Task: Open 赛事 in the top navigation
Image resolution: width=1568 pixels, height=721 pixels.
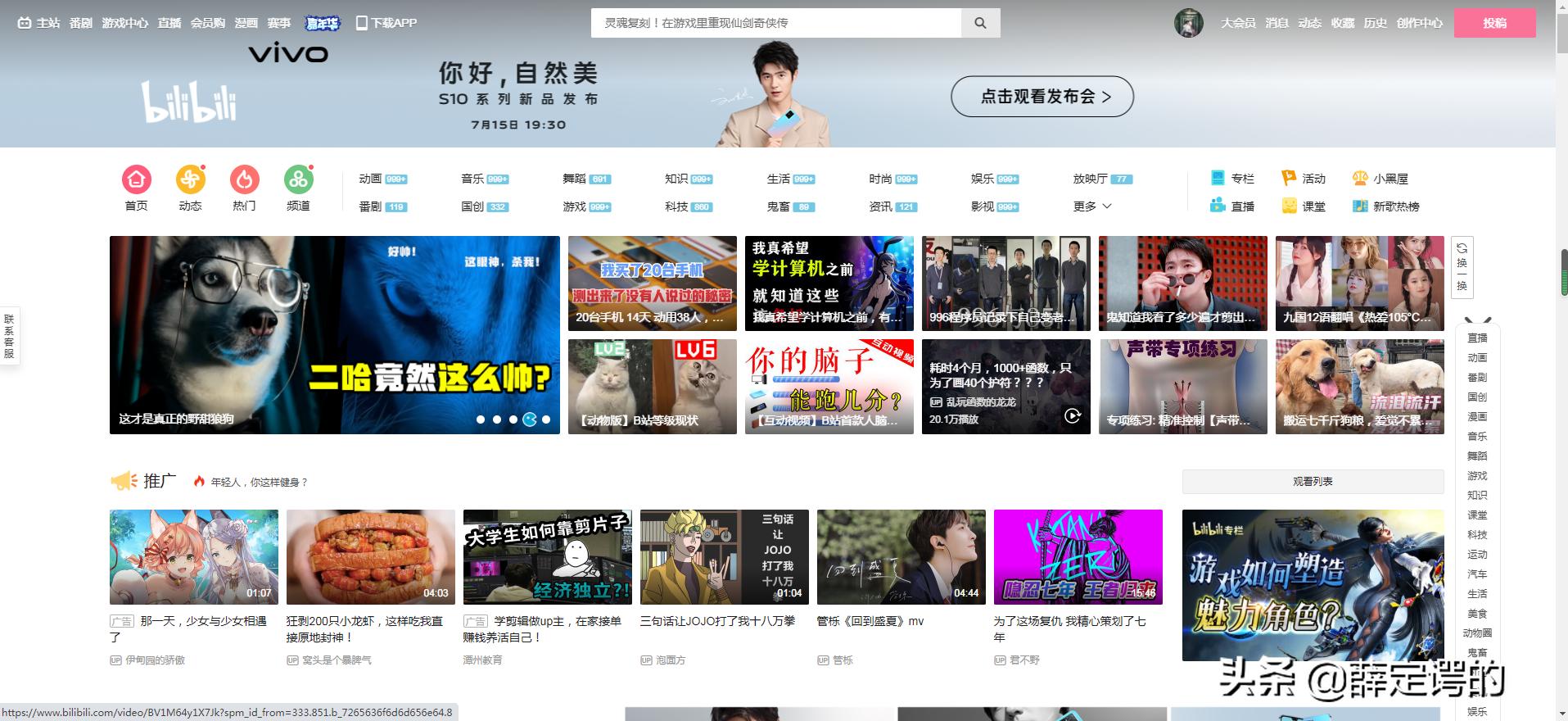Action: pyautogui.click(x=279, y=23)
